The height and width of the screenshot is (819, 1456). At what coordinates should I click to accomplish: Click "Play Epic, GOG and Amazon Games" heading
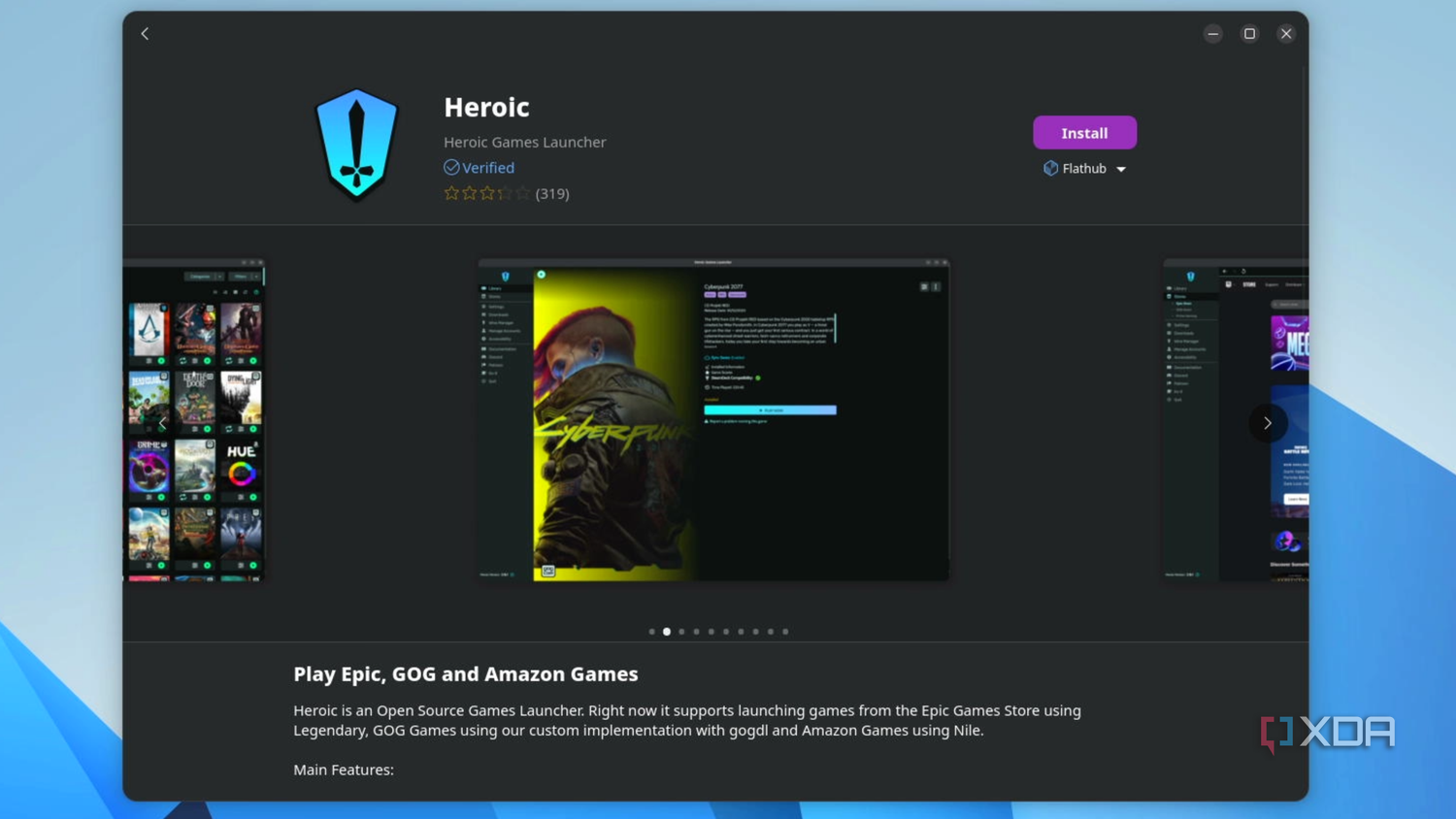click(466, 673)
